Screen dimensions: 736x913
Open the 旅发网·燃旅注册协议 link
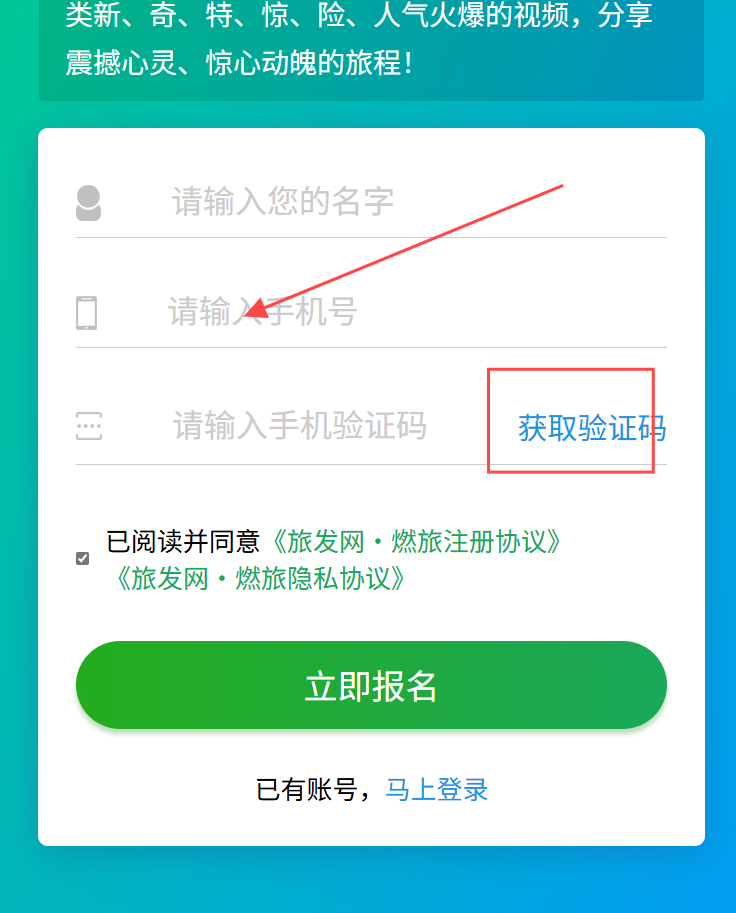click(x=417, y=542)
